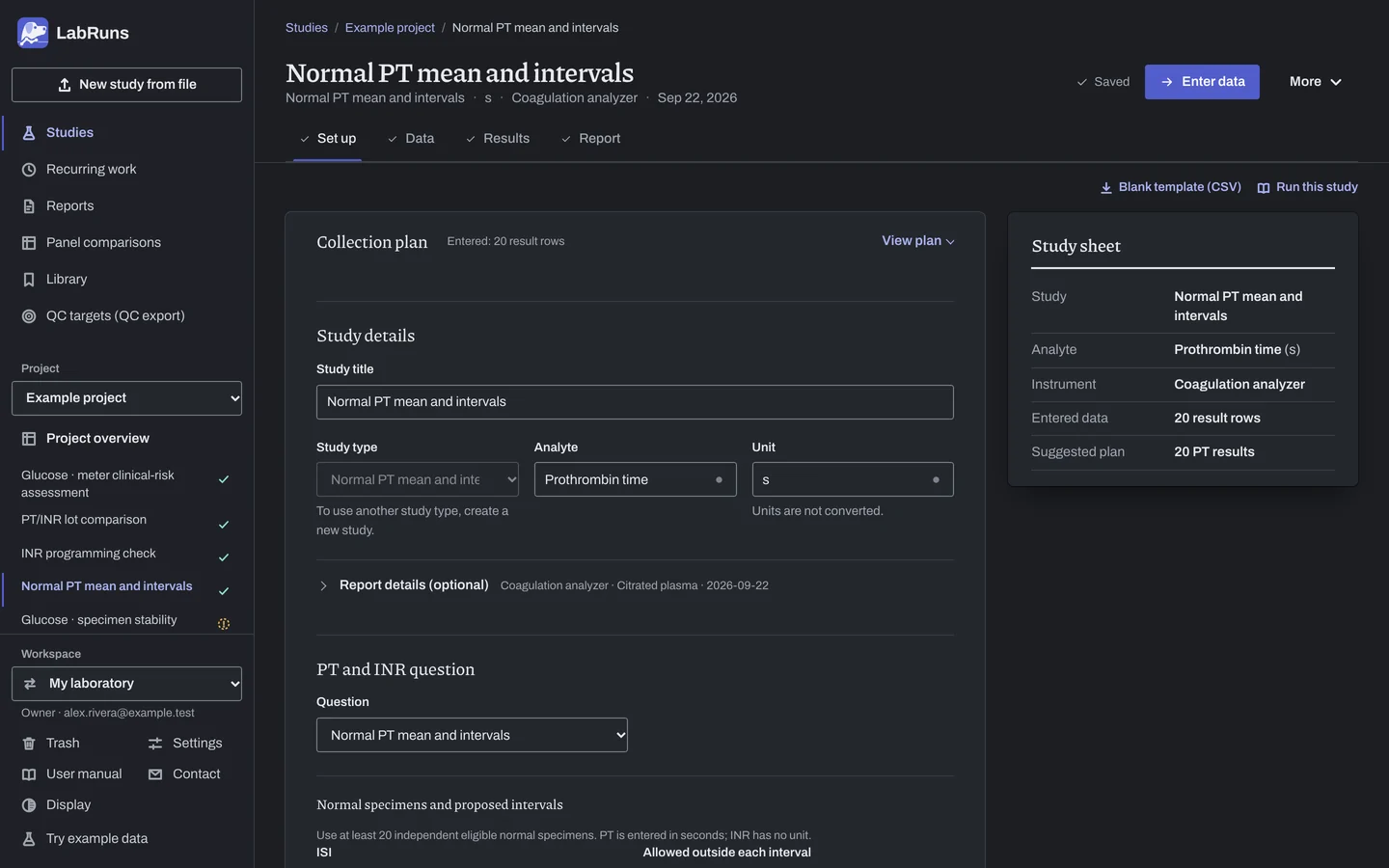
Task: Open PT/INR lot comparison study
Action: pyautogui.click(x=126, y=522)
